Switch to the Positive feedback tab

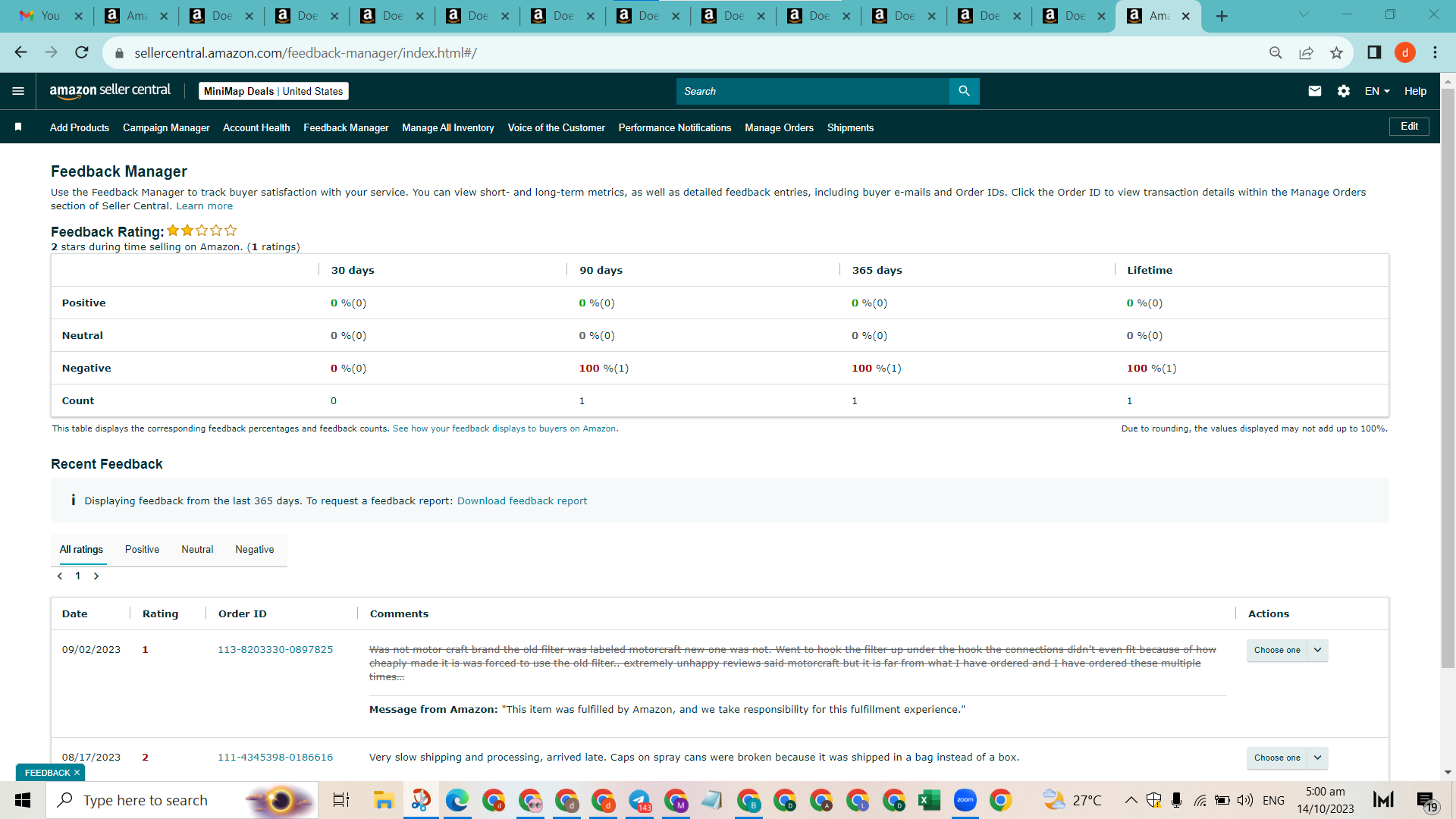(142, 550)
